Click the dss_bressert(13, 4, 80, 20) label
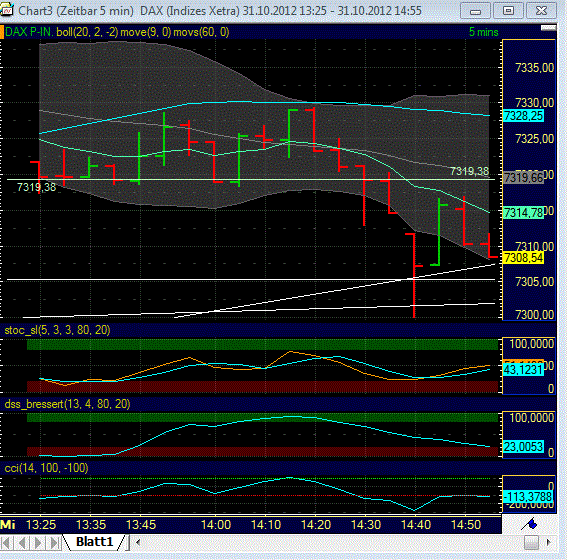Image resolution: width=567 pixels, height=560 pixels. (67, 404)
